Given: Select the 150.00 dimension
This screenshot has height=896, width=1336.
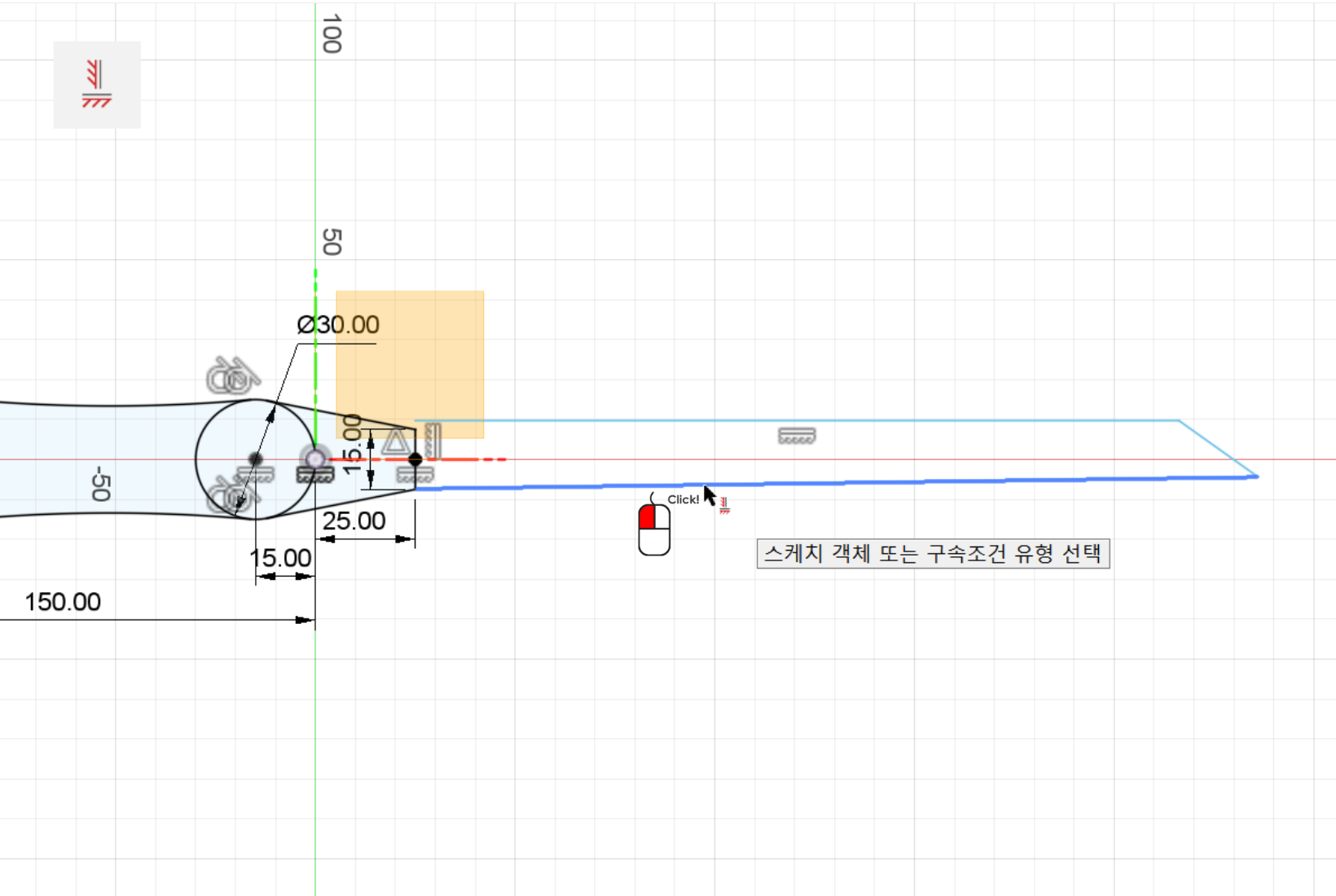Looking at the screenshot, I should click(63, 602).
